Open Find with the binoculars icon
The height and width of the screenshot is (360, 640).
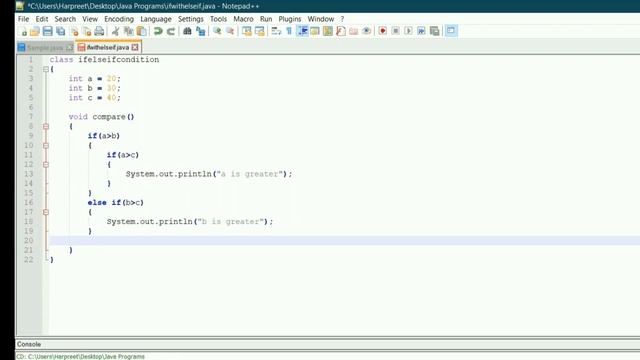[x=187, y=31]
